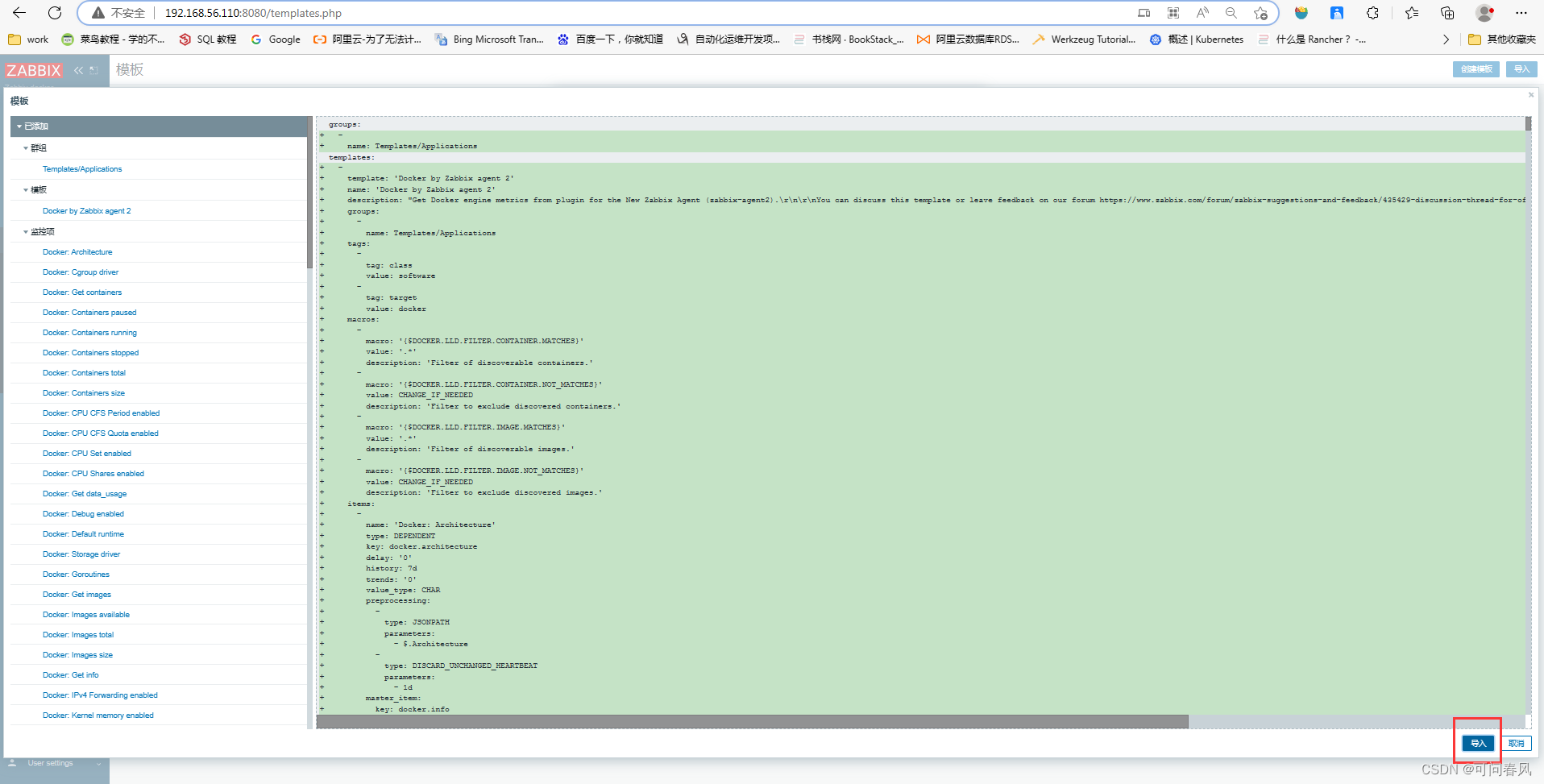1544x784 pixels.
Task: Click the ZABBIX logo
Action: [x=33, y=70]
